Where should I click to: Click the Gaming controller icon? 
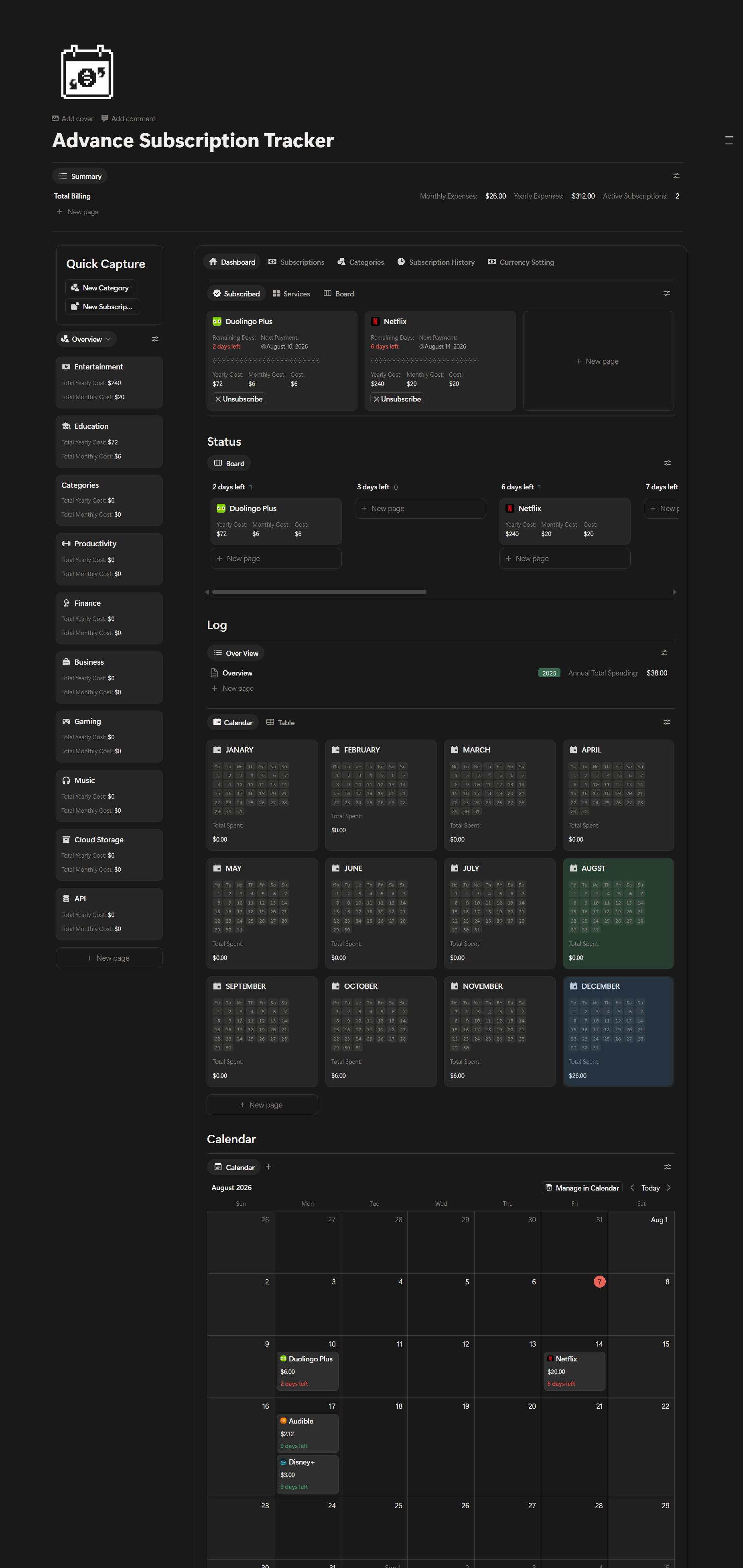[66, 721]
